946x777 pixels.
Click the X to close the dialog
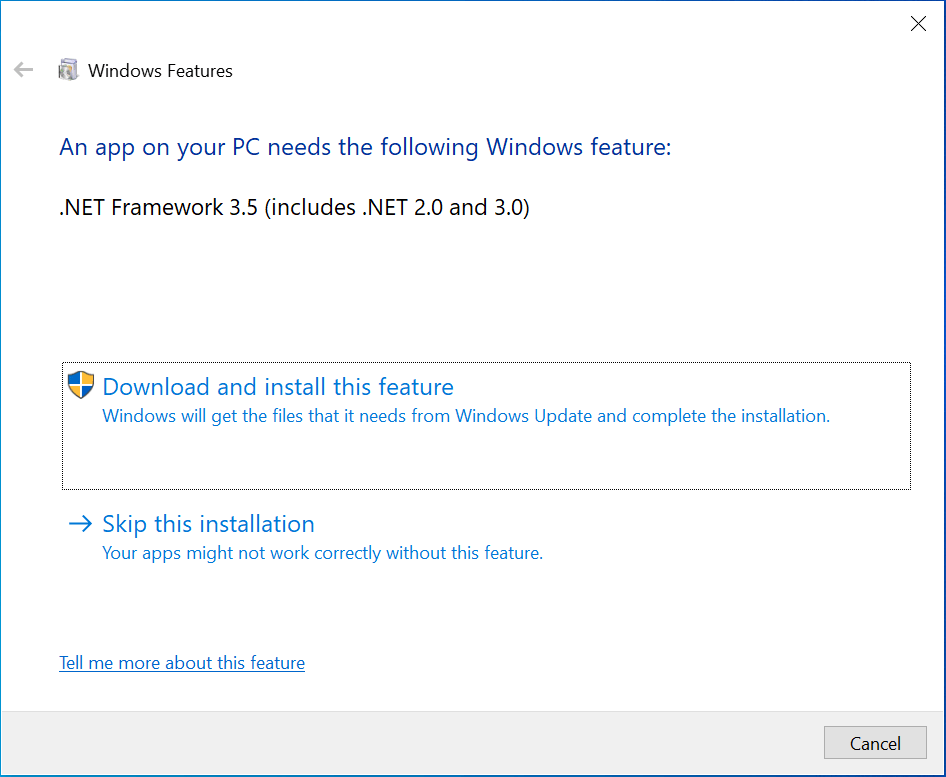point(918,23)
